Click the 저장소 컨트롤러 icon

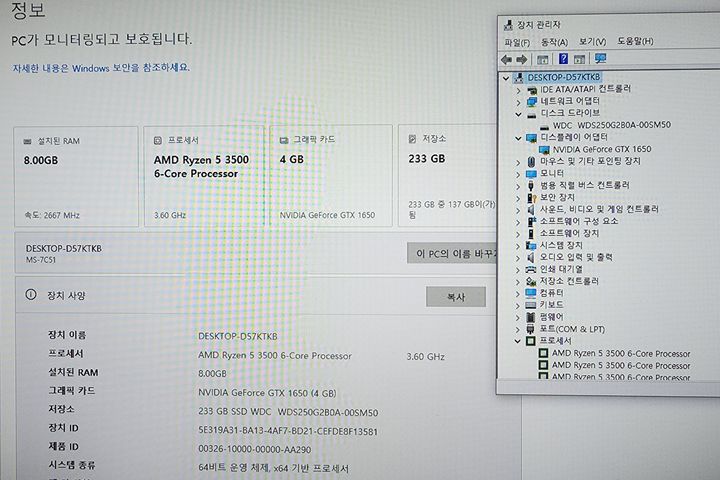pos(531,281)
